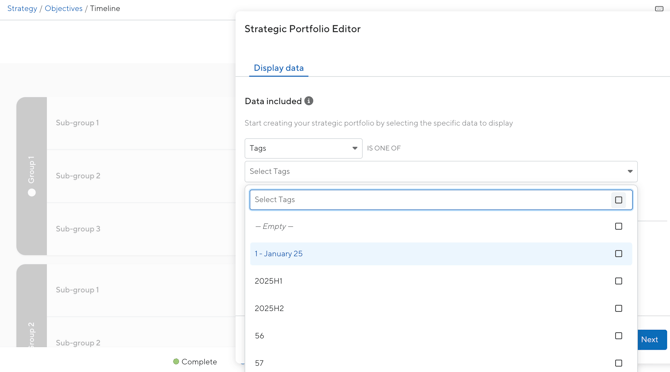
Task: Click Sub-group 2 under Group 1
Action: point(78,176)
